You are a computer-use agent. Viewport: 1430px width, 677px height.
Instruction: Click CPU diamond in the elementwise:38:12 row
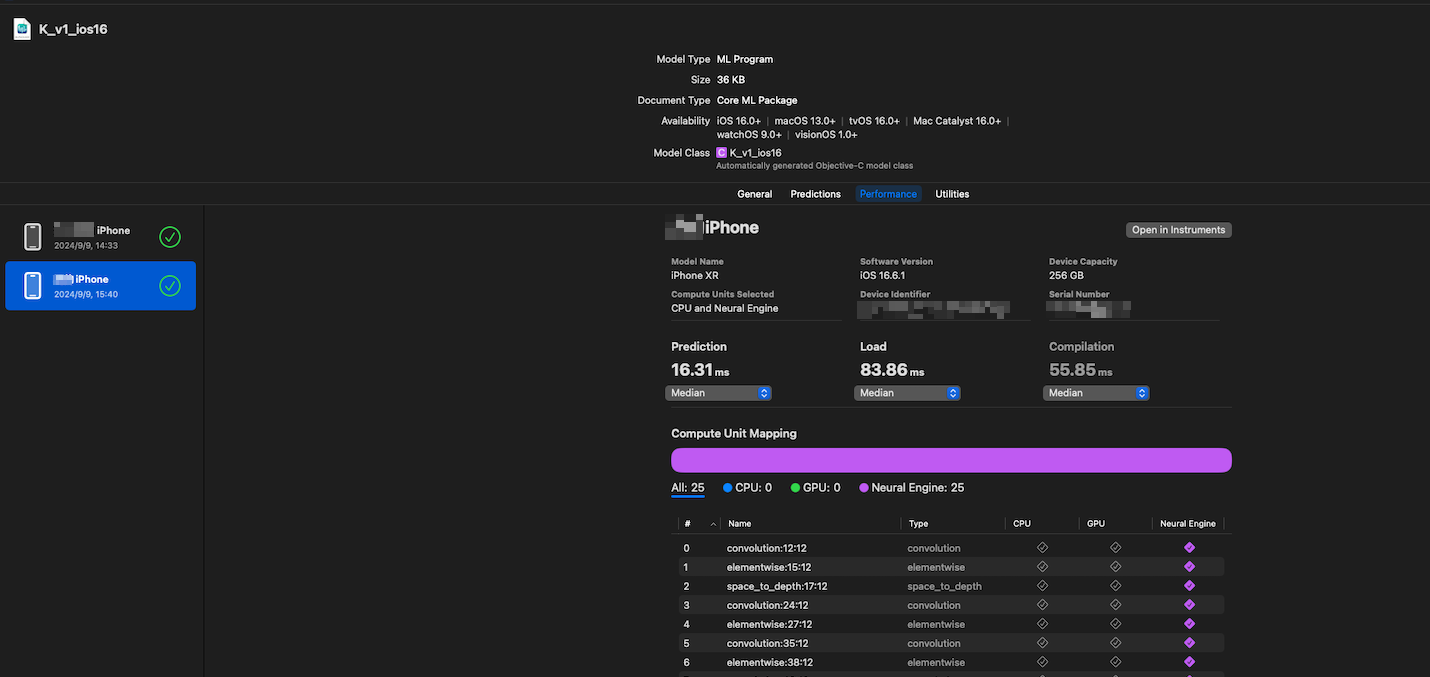pos(1042,662)
